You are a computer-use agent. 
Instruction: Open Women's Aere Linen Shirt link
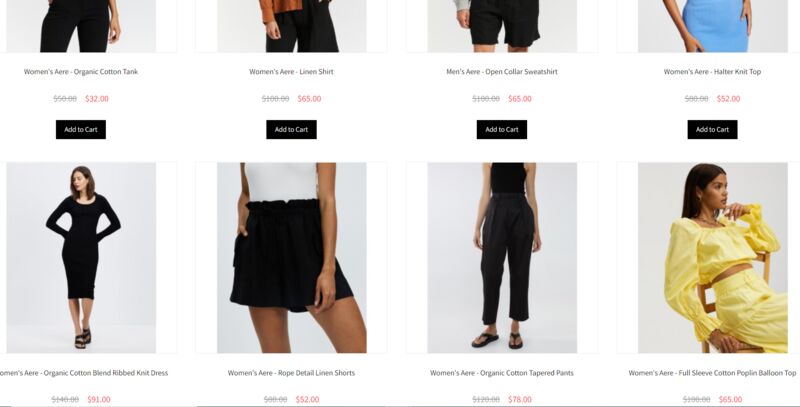coord(291,72)
